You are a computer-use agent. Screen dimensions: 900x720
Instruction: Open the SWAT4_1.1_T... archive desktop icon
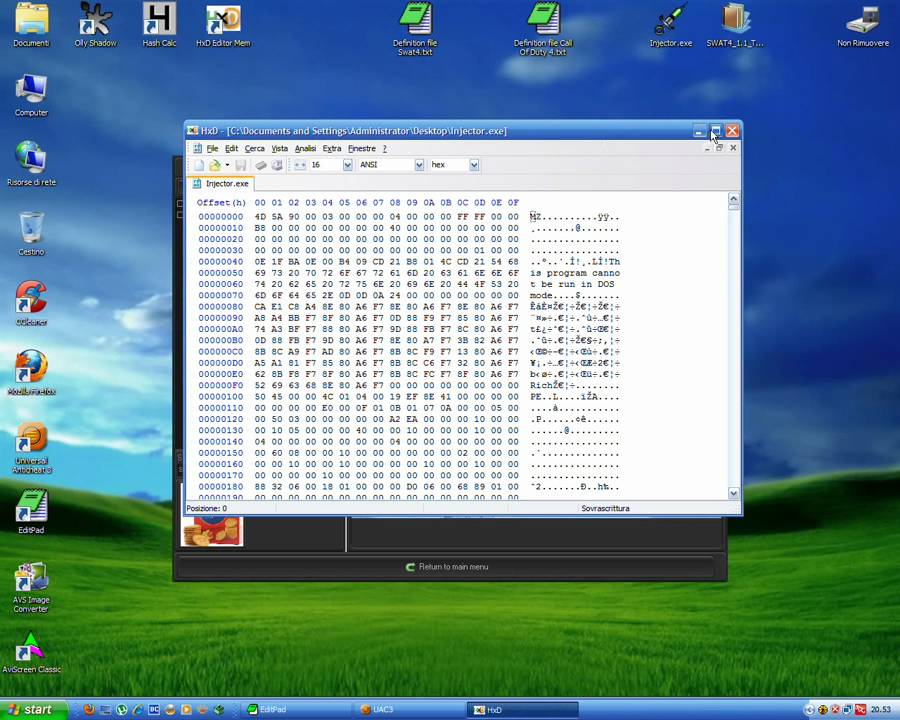735,25
